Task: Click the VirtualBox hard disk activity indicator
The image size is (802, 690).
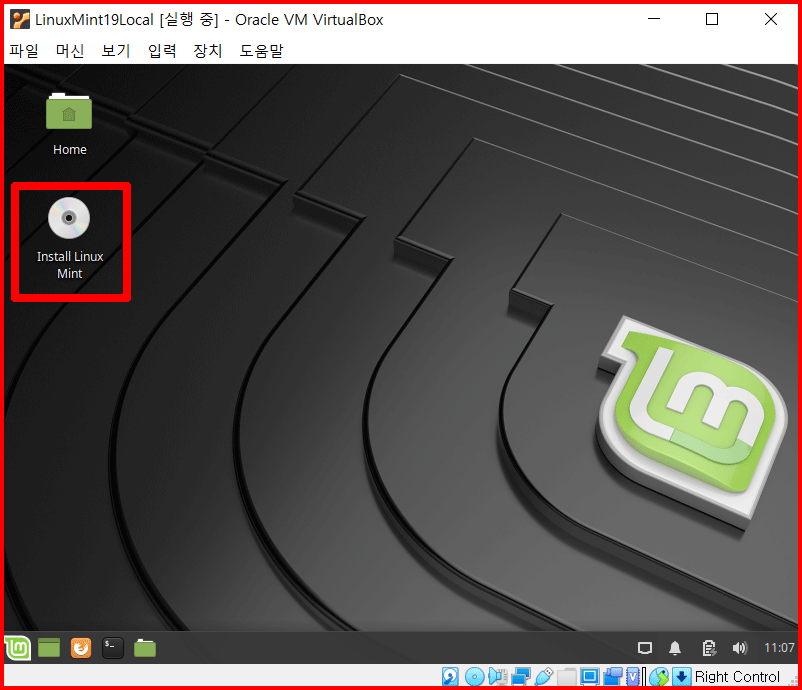Action: [x=451, y=677]
